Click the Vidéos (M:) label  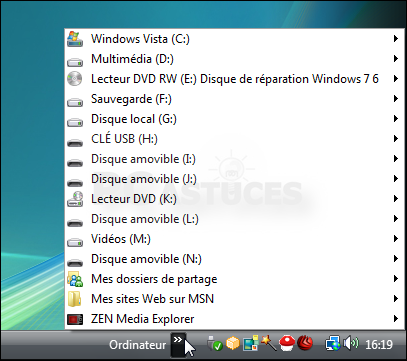121,239
